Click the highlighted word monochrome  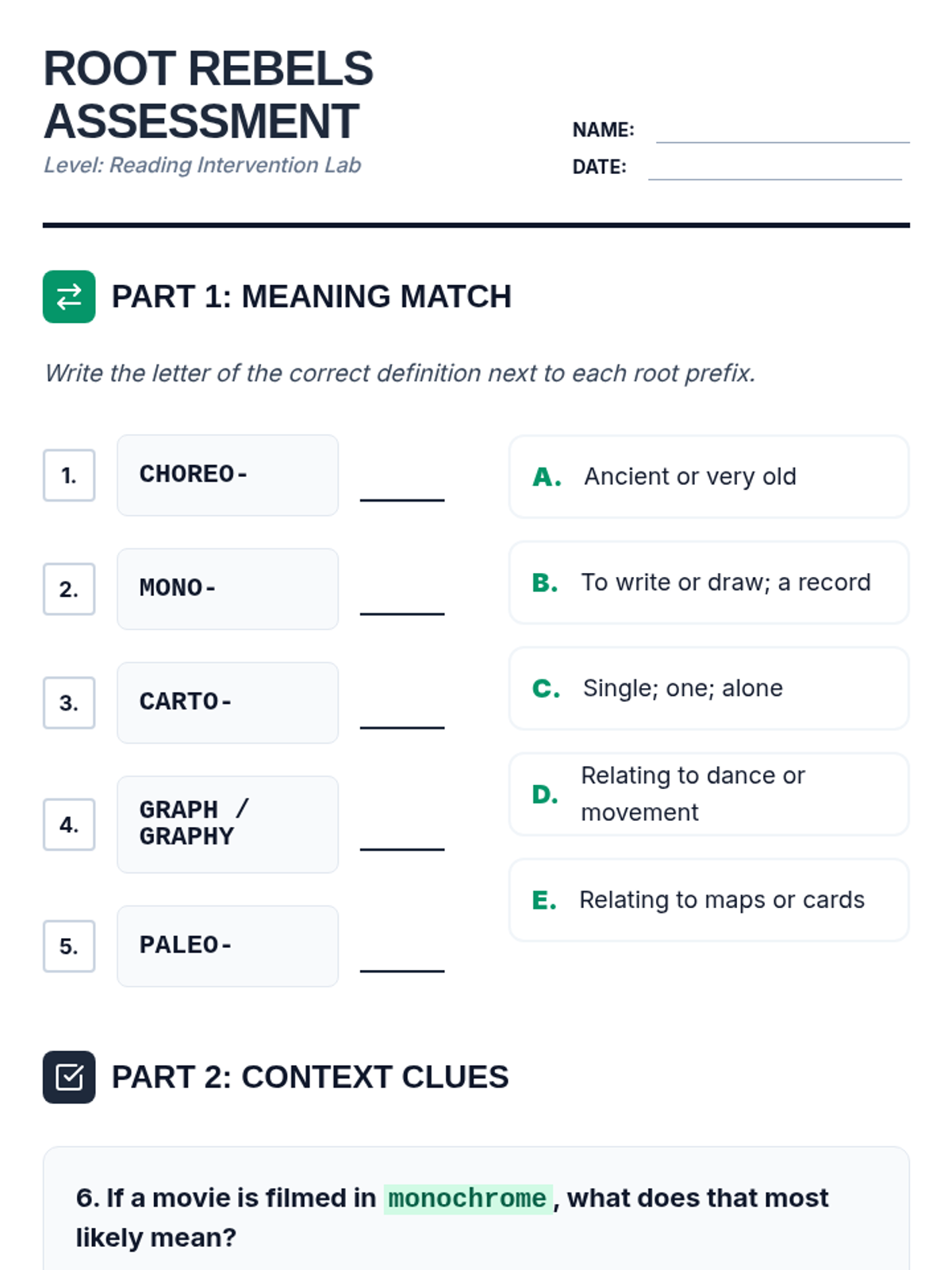467,1199
